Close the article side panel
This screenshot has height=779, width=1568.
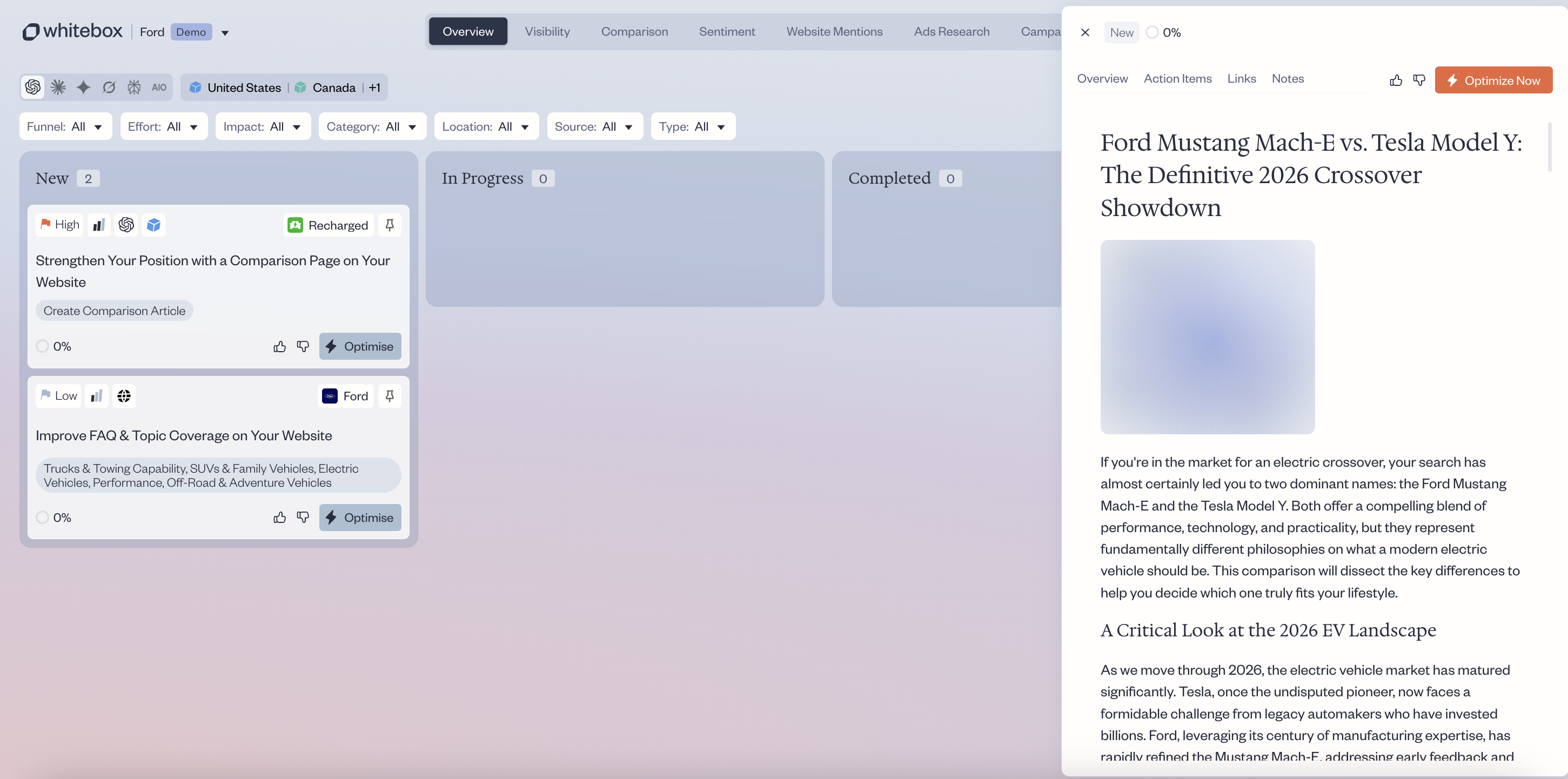[1085, 32]
